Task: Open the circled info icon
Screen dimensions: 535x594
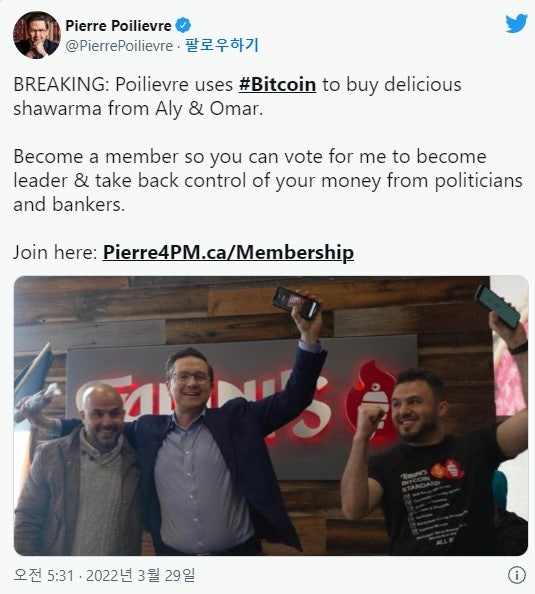Action: 516,575
